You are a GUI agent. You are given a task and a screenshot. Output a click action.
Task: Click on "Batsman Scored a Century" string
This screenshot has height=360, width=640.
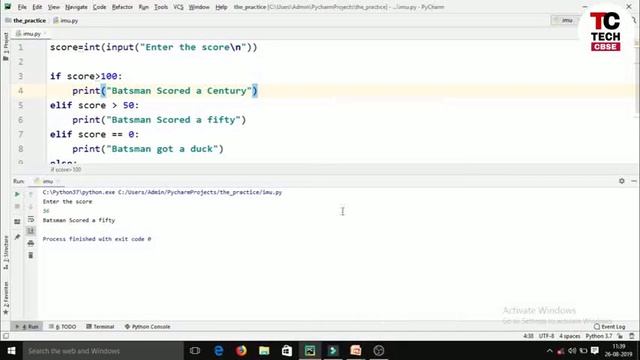click(179, 91)
